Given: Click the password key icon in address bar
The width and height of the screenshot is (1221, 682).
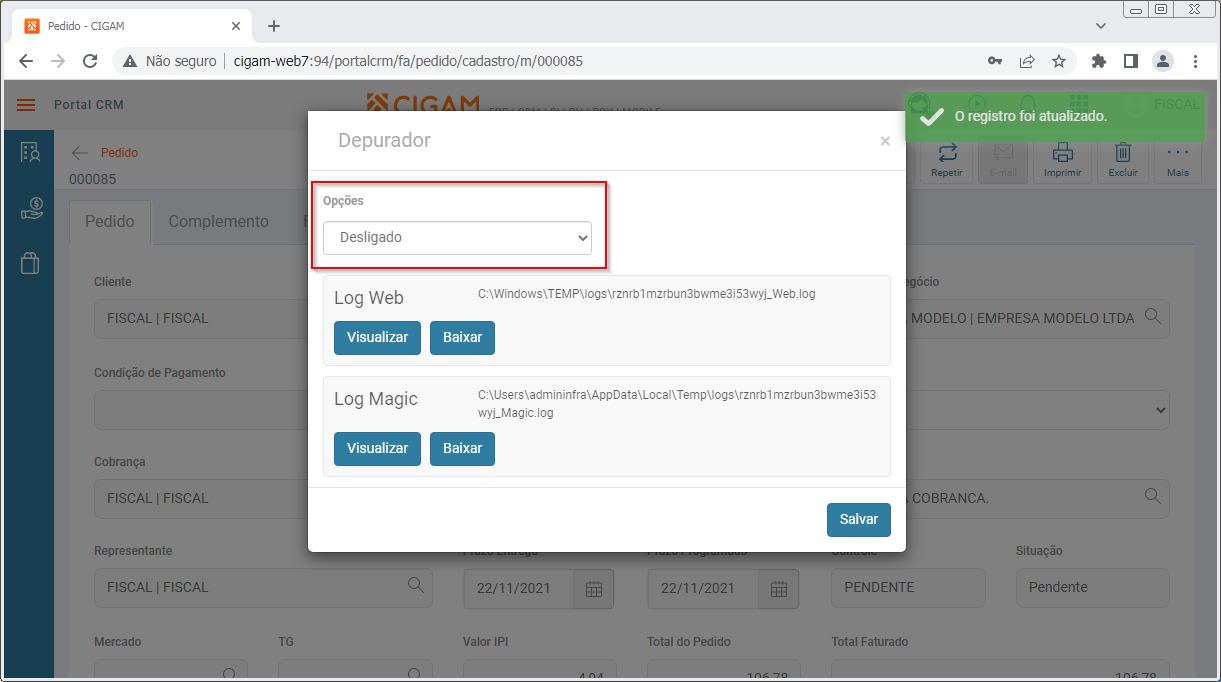Looking at the screenshot, I should click(995, 61).
